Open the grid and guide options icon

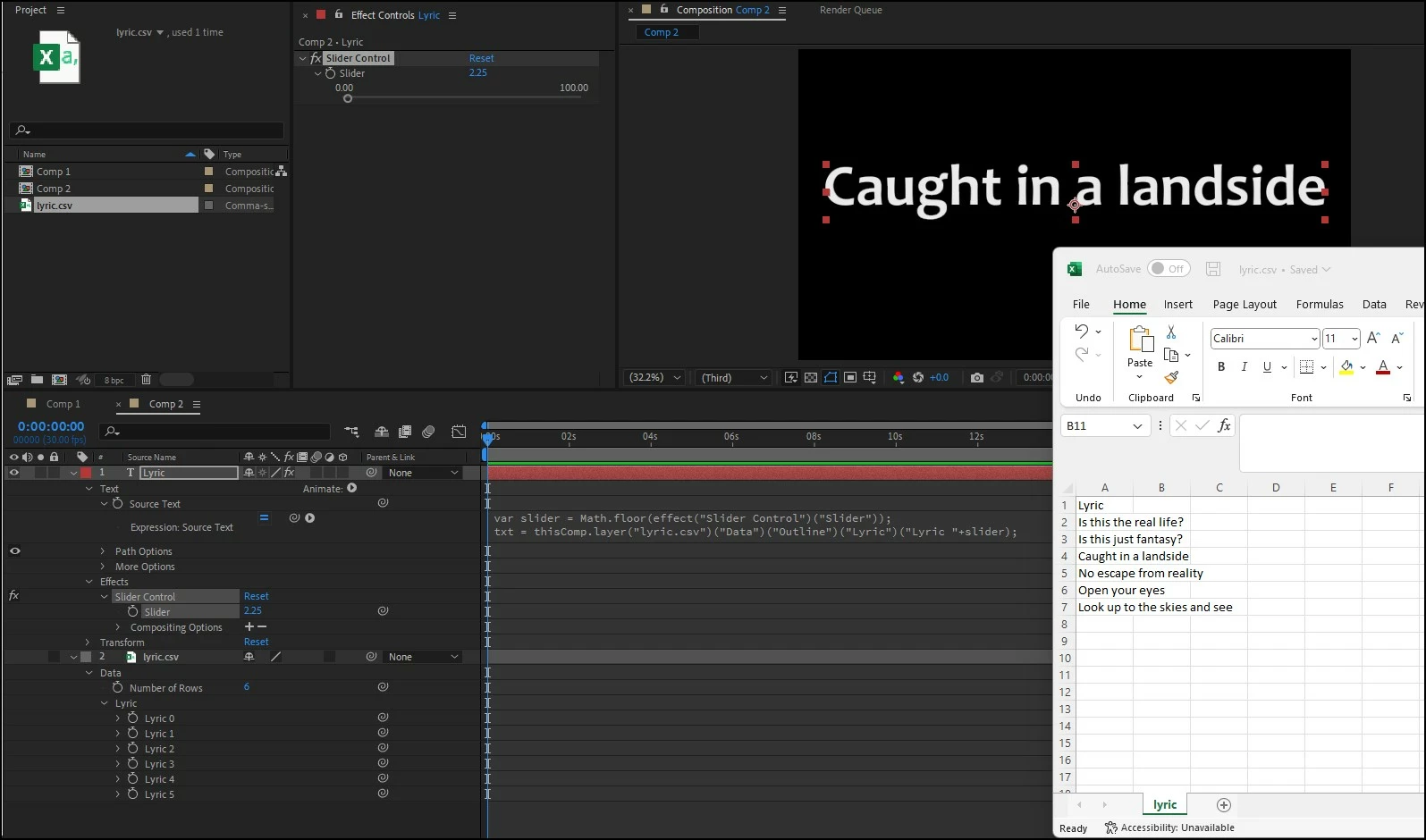click(x=870, y=378)
